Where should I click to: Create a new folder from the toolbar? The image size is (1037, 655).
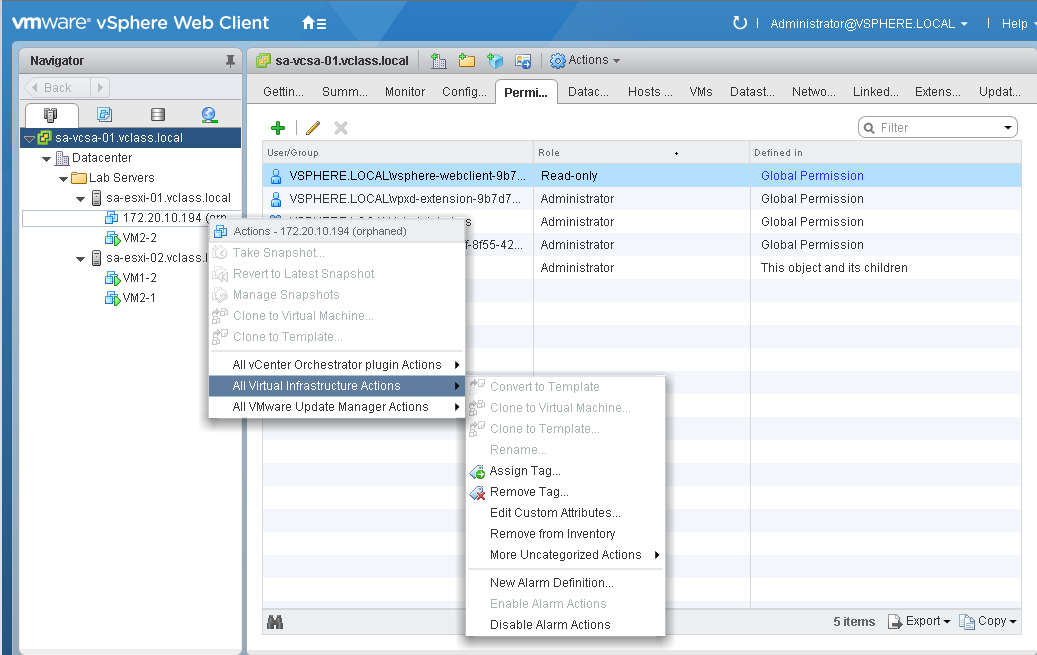pyautogui.click(x=466, y=60)
